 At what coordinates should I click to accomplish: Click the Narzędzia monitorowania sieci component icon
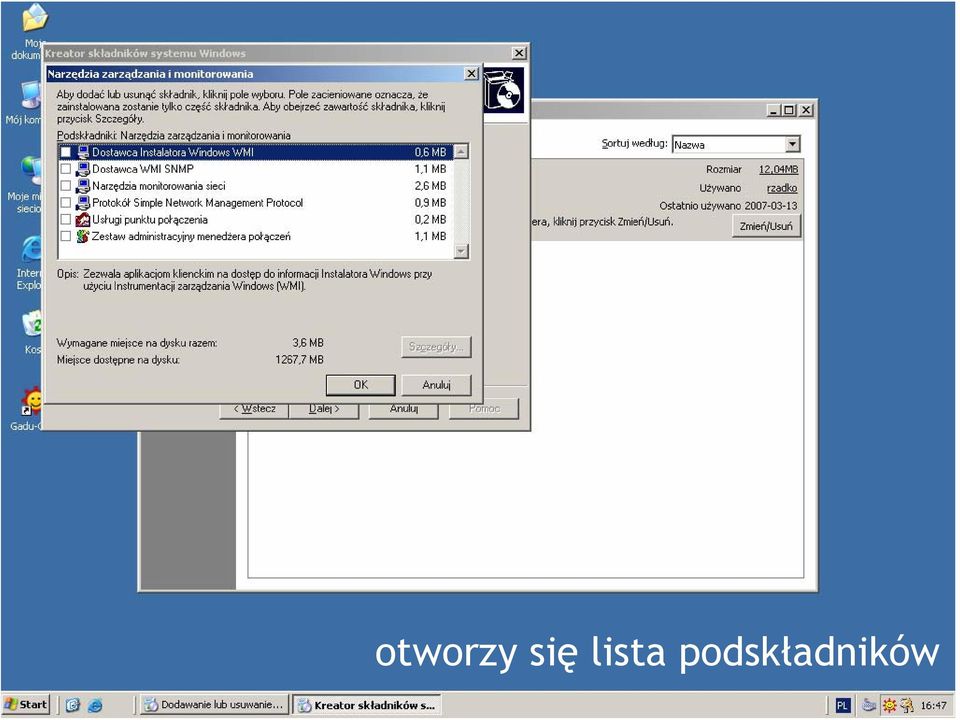[83, 186]
